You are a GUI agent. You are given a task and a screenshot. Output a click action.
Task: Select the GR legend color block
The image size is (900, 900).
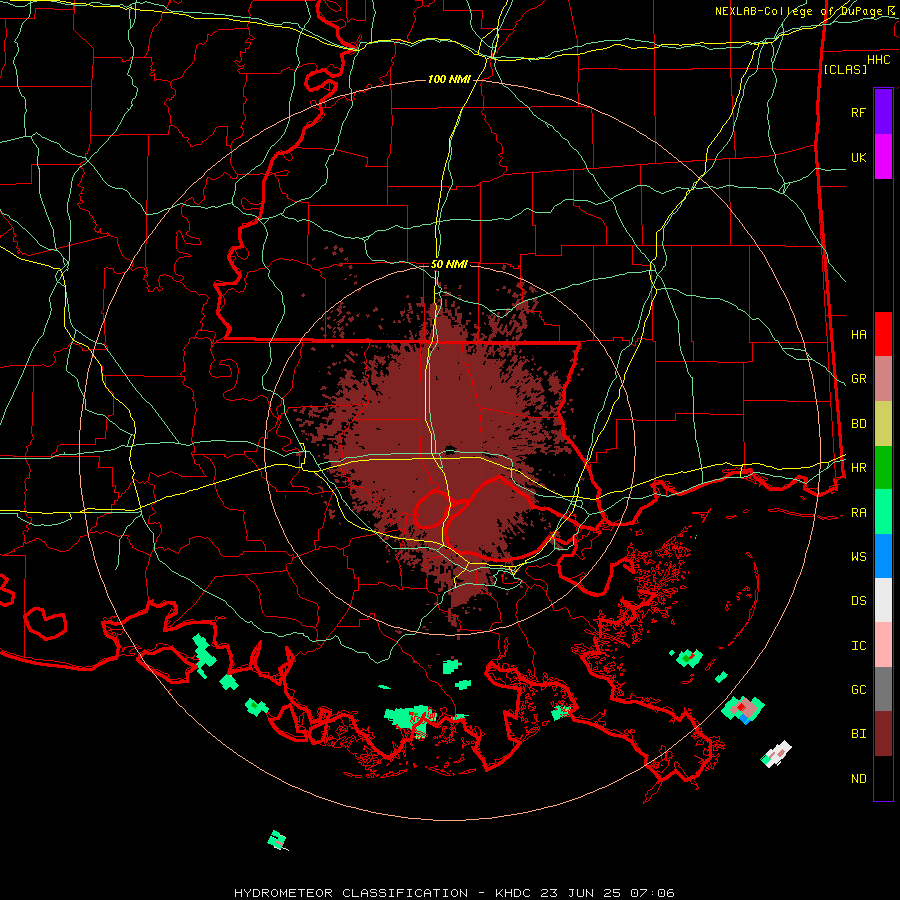[883, 379]
